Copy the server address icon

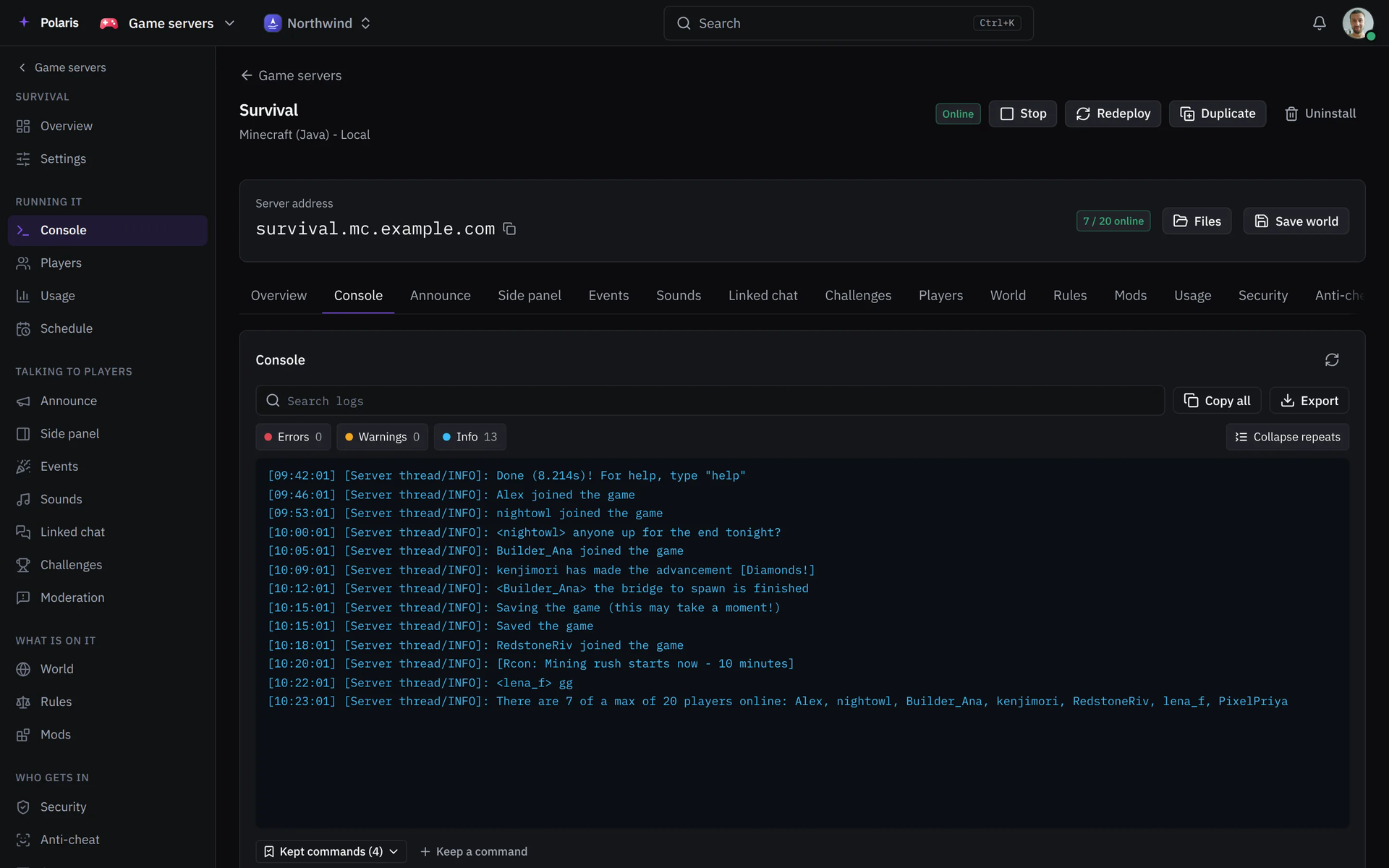pyautogui.click(x=509, y=229)
